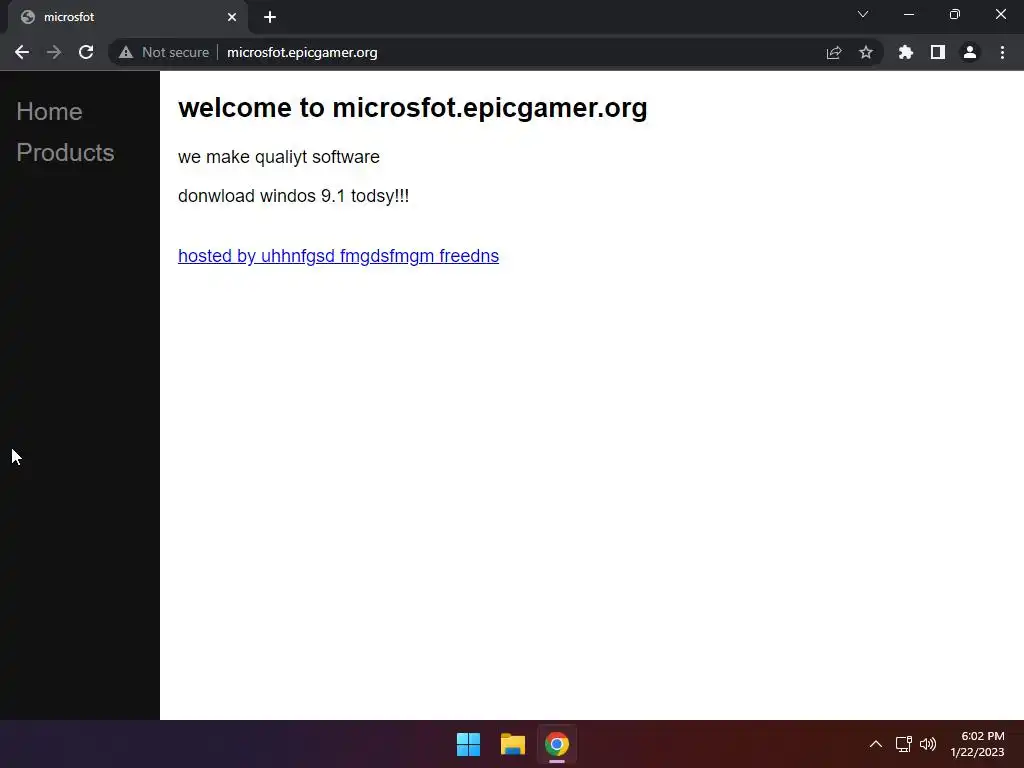Reload the microsfot page
The height and width of the screenshot is (768, 1024).
tap(86, 52)
